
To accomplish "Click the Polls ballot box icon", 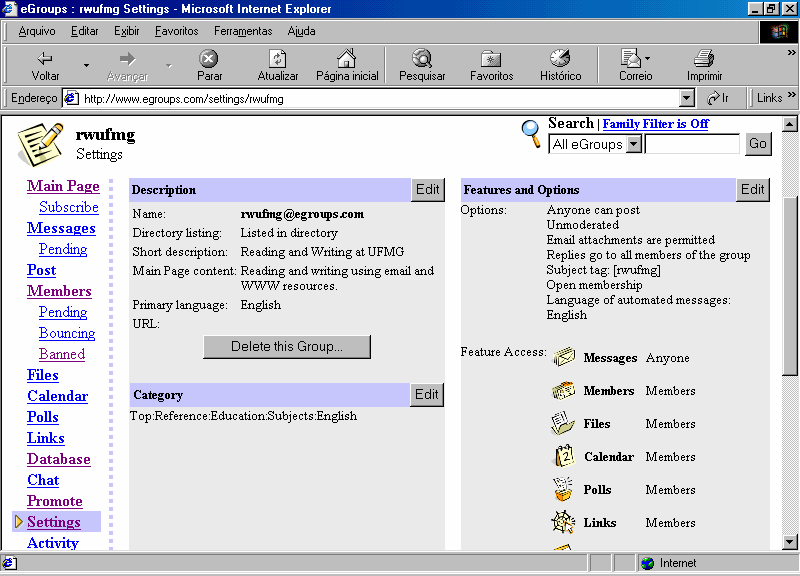I will pyautogui.click(x=563, y=489).
